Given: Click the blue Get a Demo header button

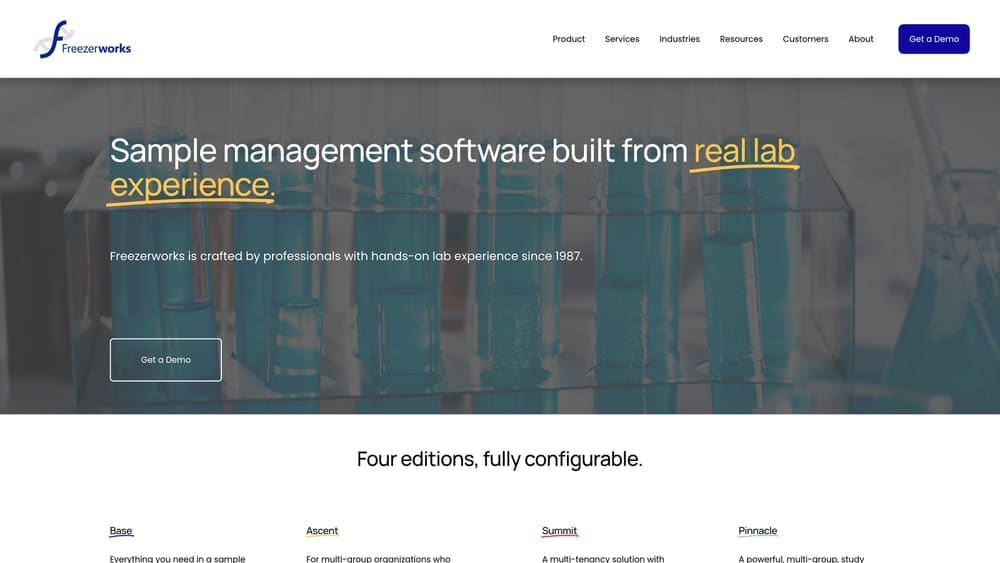Looking at the screenshot, I should pos(934,39).
